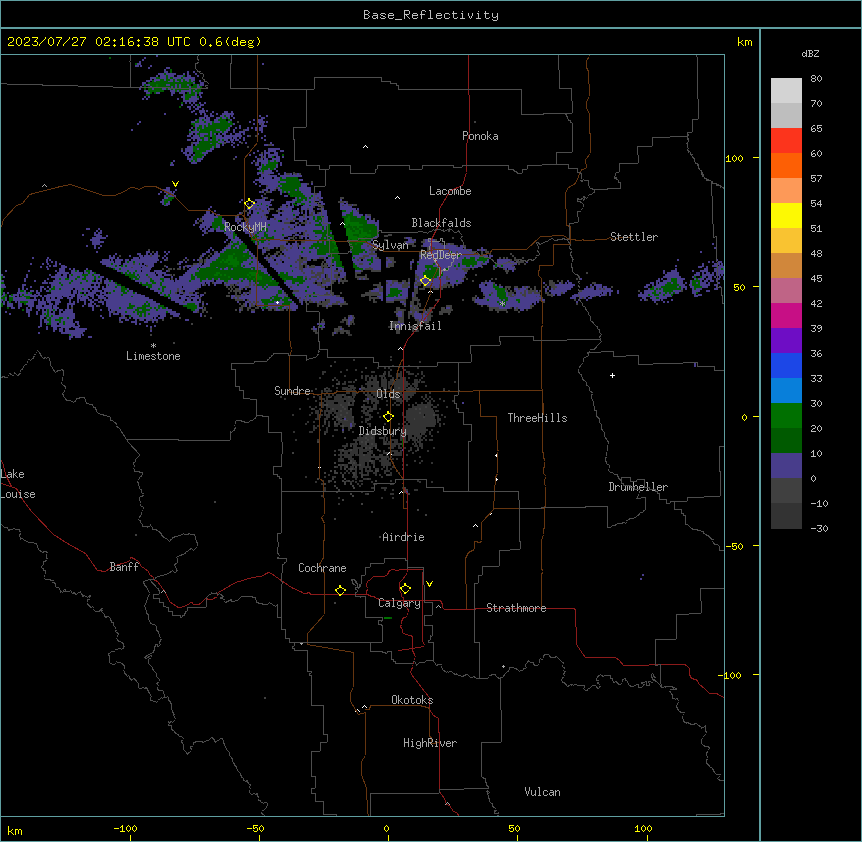Click the Lacombe town label
Viewport: 862px width, 842px height.
pyautogui.click(x=450, y=191)
